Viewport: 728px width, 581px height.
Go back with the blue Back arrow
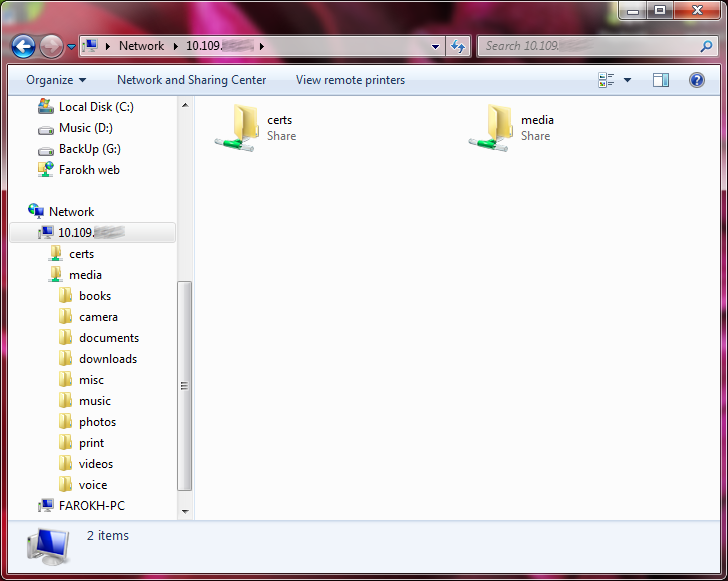(x=23, y=46)
